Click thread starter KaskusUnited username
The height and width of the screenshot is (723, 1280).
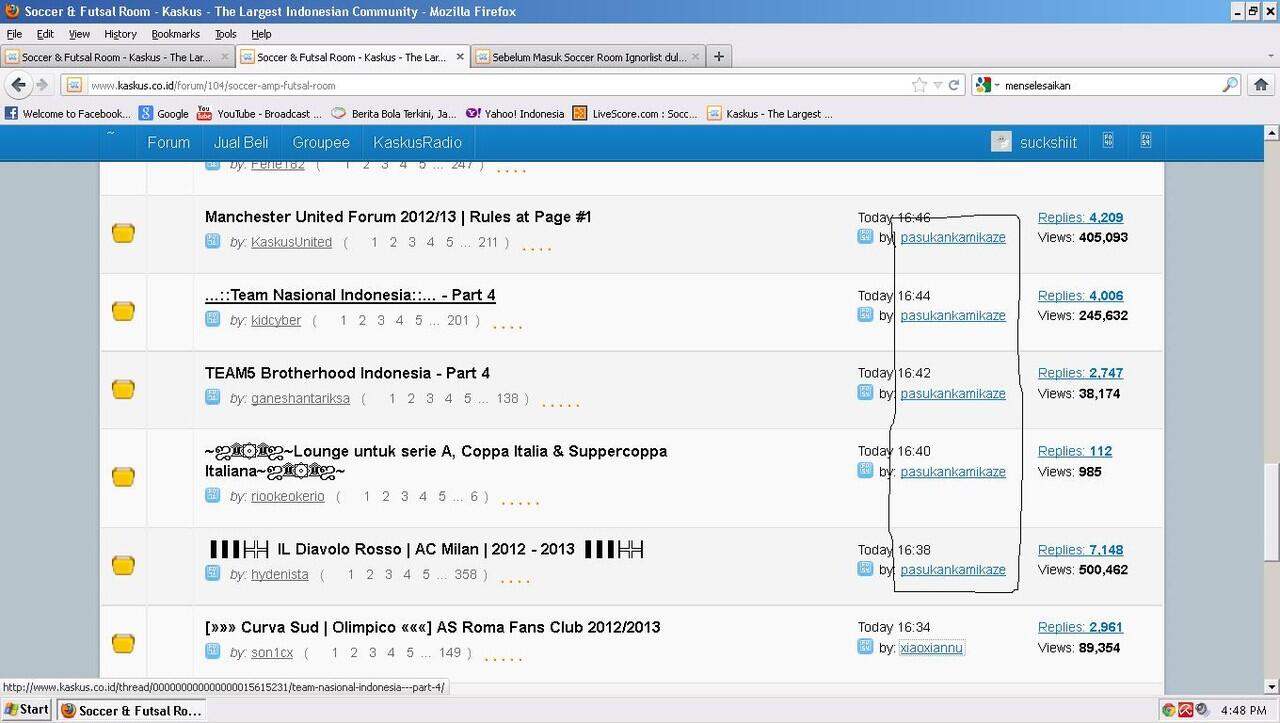[x=291, y=242]
